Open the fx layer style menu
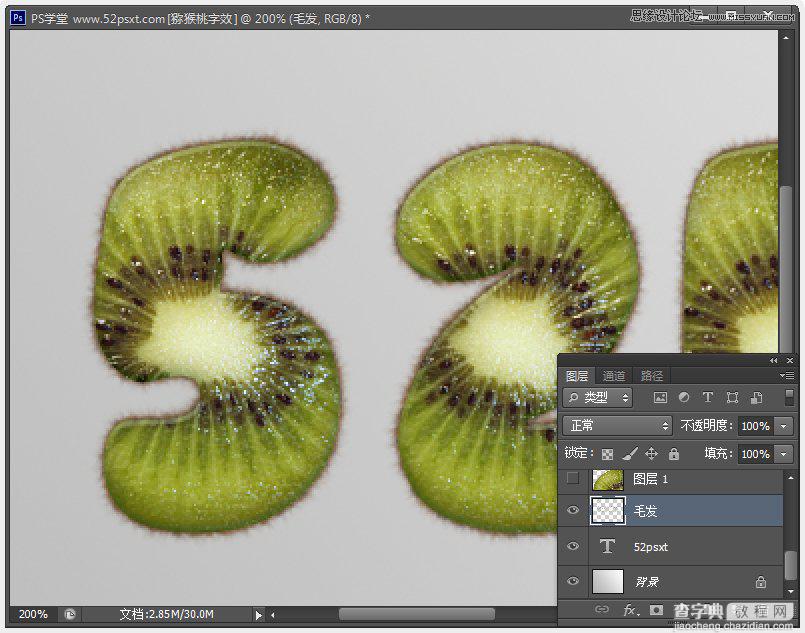This screenshot has height=633, width=805. tap(630, 610)
